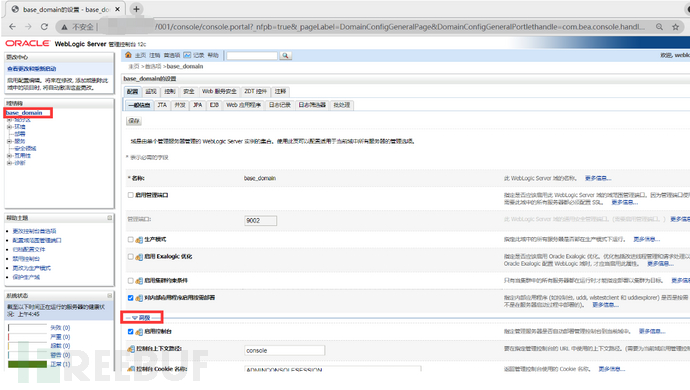Image resolution: width=690 pixels, height=390 pixels.
Task: Tick the 启用集群约束条件 checkbox
Action: [x=130, y=280]
